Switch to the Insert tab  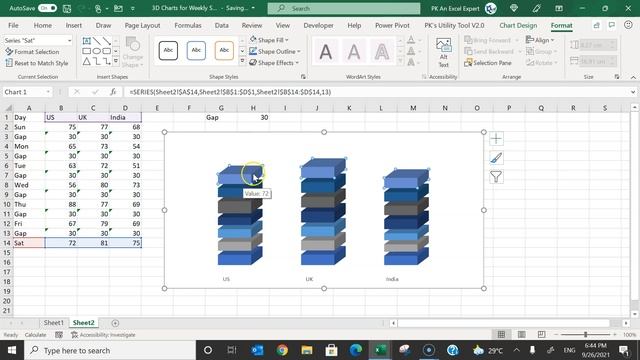(74, 25)
